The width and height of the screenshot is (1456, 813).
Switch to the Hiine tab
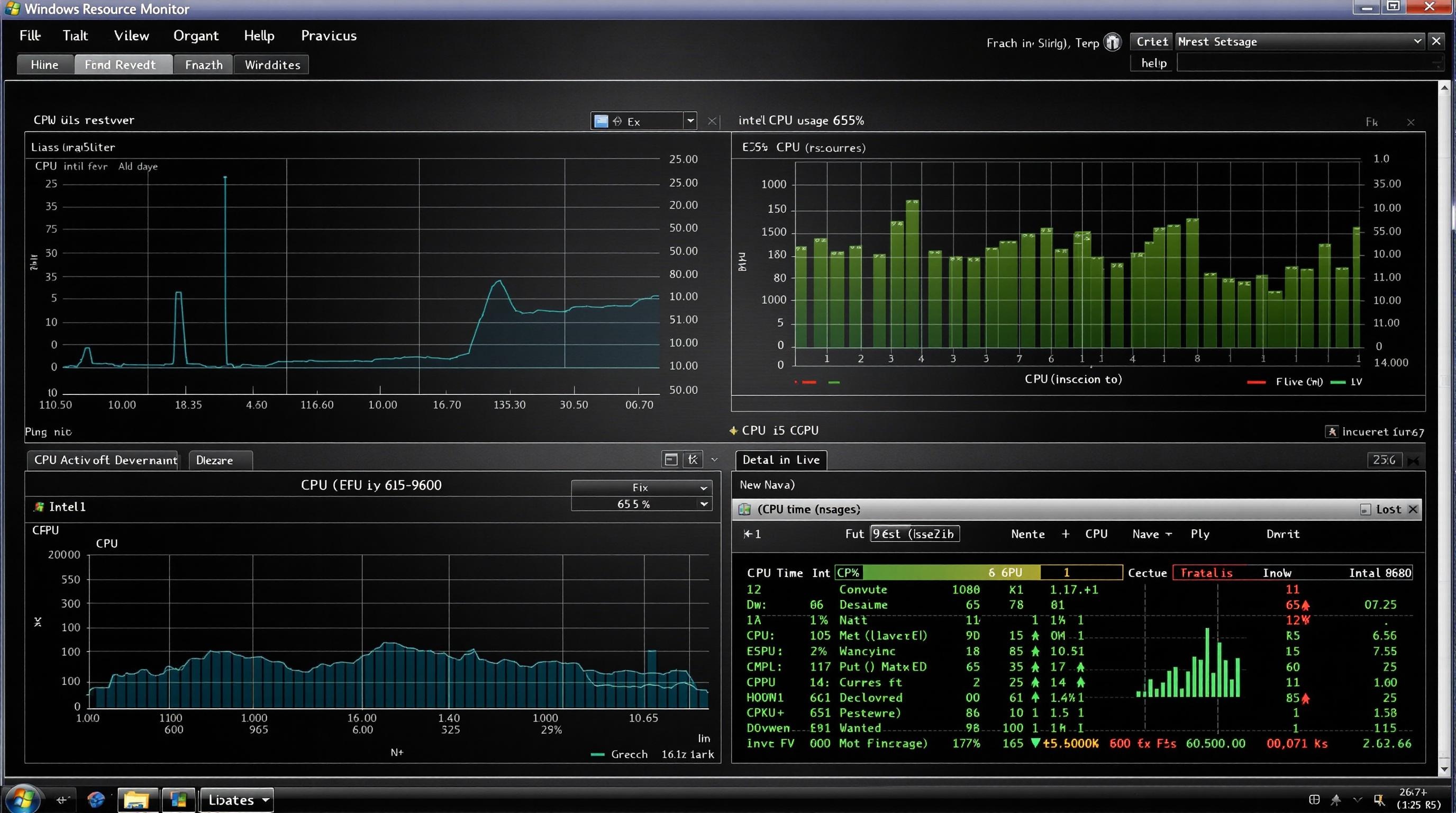pos(44,65)
